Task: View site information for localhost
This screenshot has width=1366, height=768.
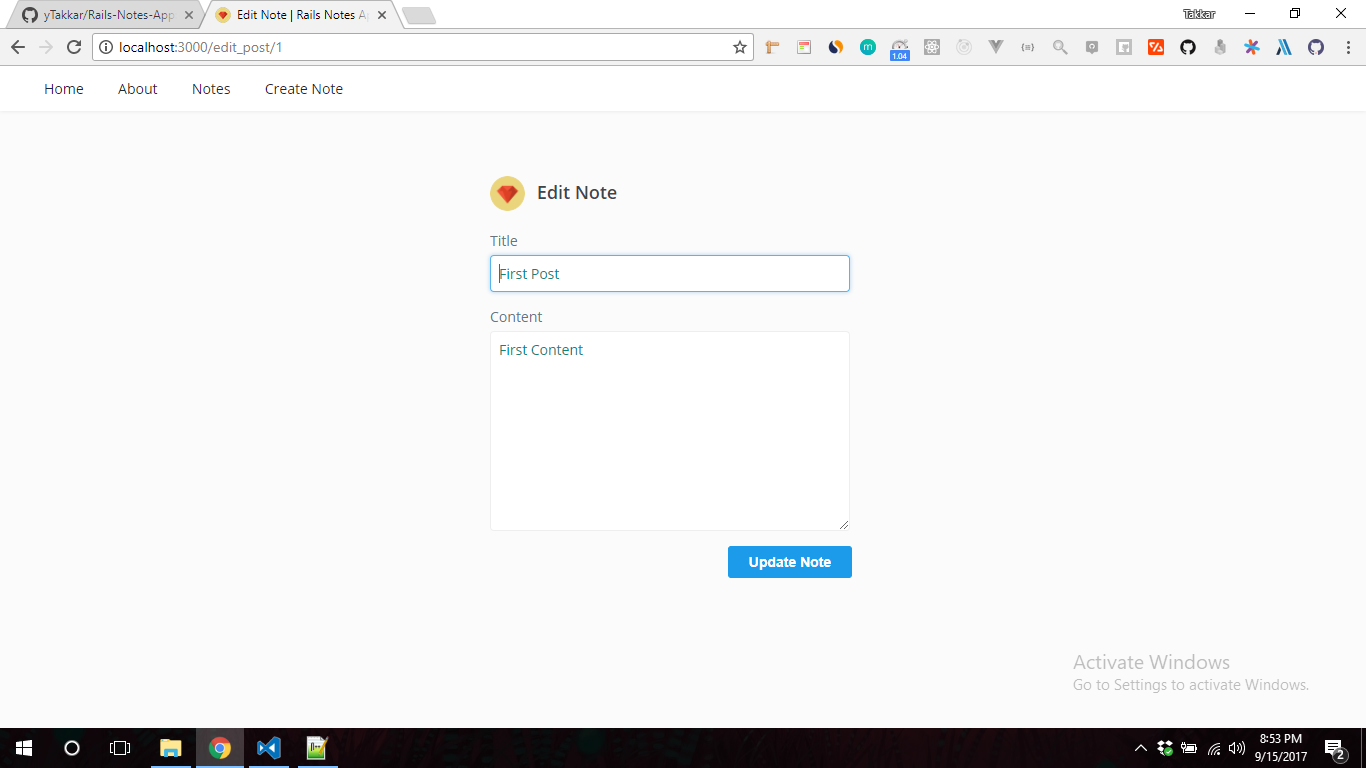Action: pos(106,47)
